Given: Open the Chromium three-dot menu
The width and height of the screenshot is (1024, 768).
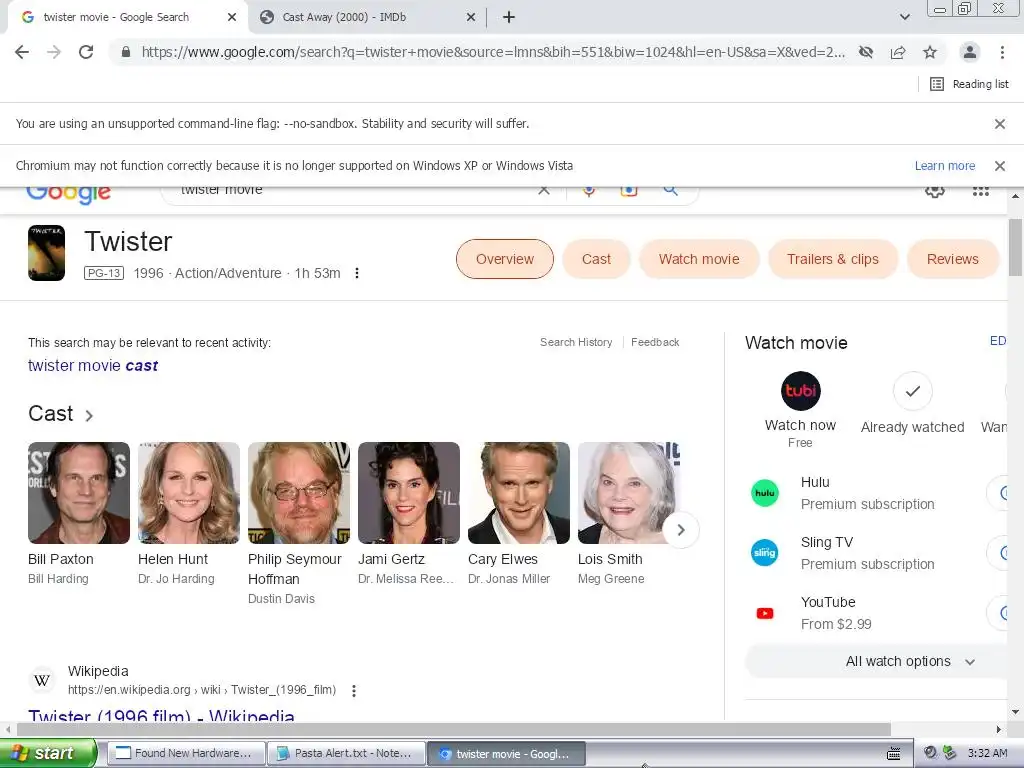Looking at the screenshot, I should tap(1002, 52).
